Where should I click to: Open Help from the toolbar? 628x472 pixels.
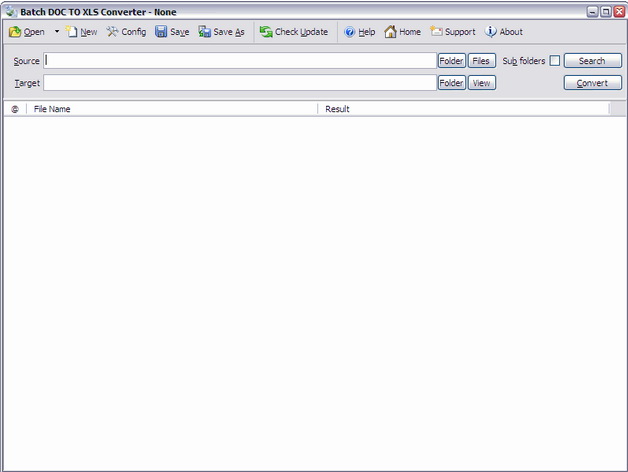coord(360,32)
